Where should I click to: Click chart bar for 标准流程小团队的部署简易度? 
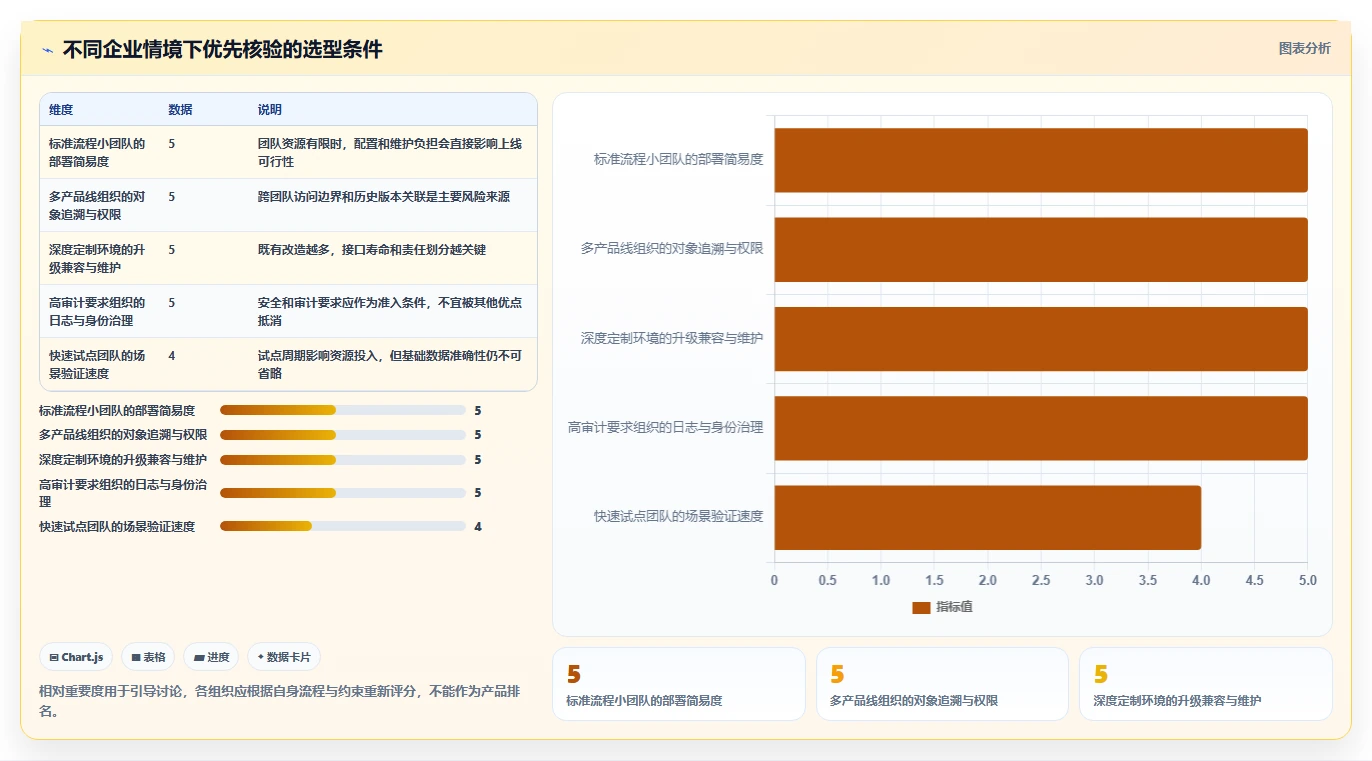[x=1041, y=160]
